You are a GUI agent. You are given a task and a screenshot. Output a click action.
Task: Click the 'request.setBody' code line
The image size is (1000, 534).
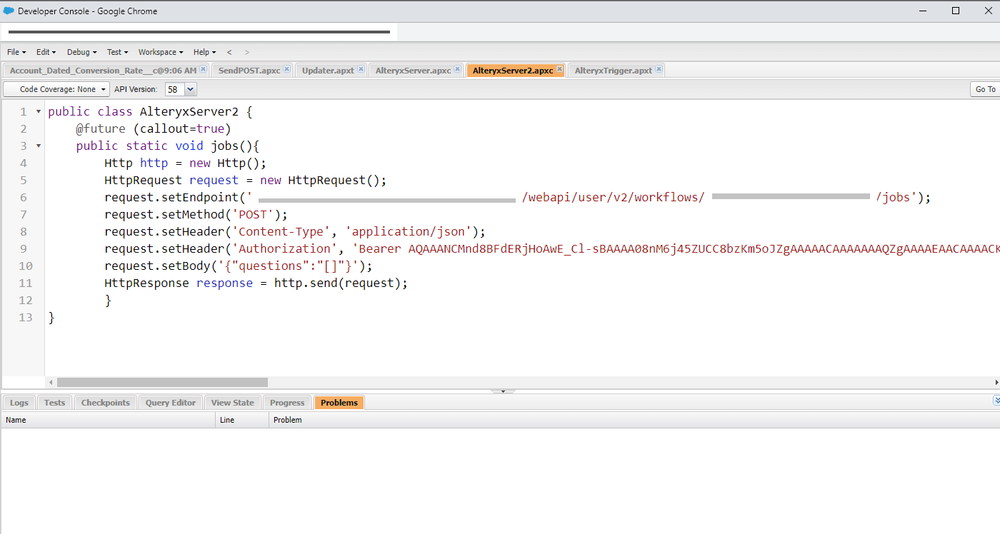[x=239, y=267]
